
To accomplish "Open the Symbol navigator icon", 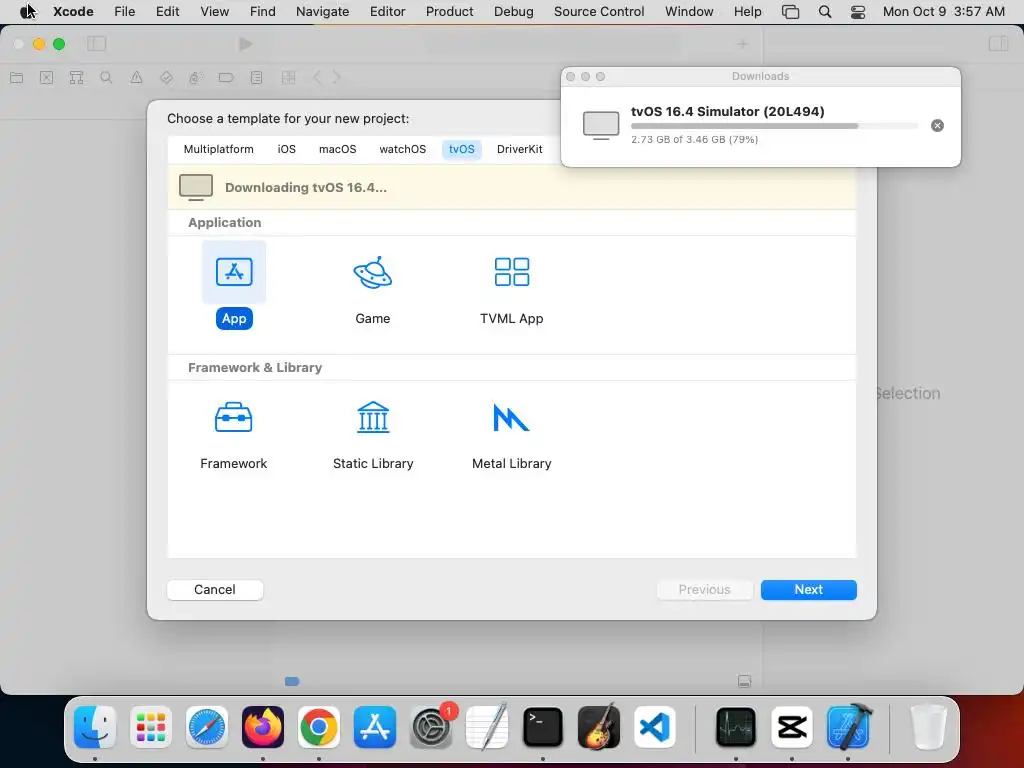I will pos(76,78).
